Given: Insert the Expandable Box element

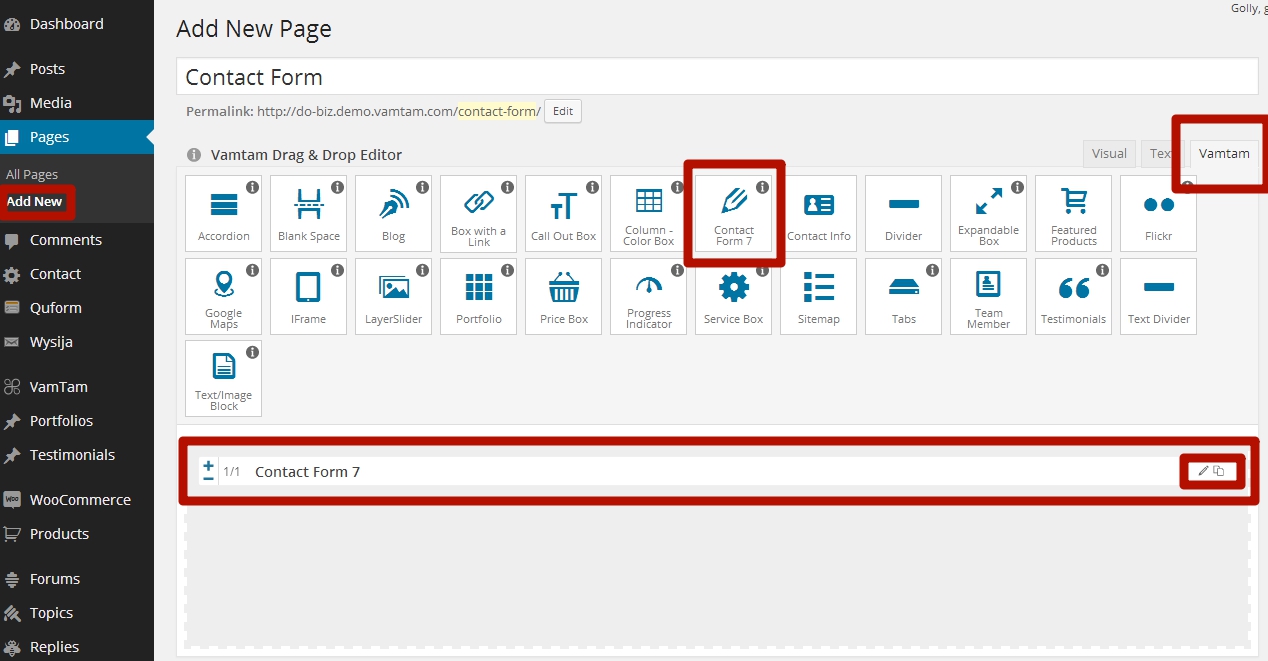Looking at the screenshot, I should pos(988,213).
